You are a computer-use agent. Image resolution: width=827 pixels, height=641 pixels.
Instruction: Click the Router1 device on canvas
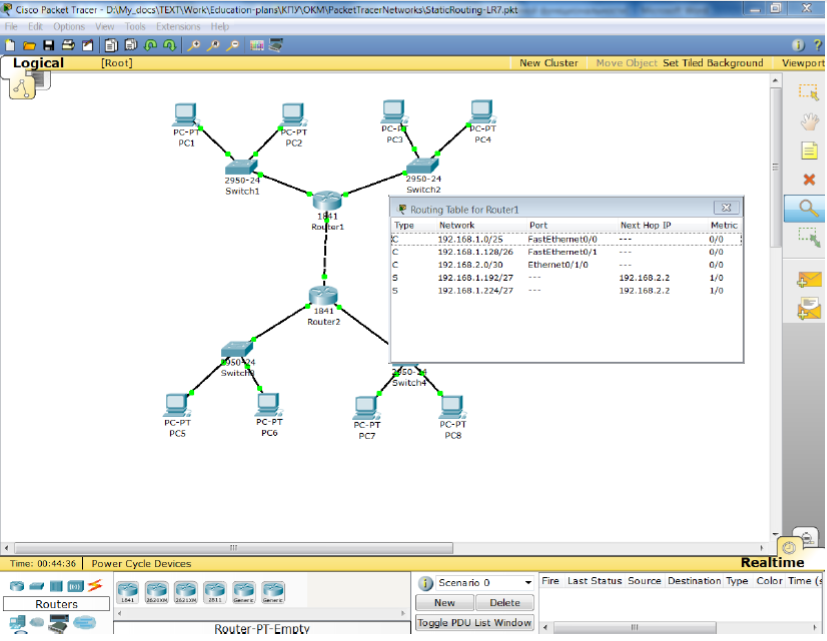(x=327, y=201)
